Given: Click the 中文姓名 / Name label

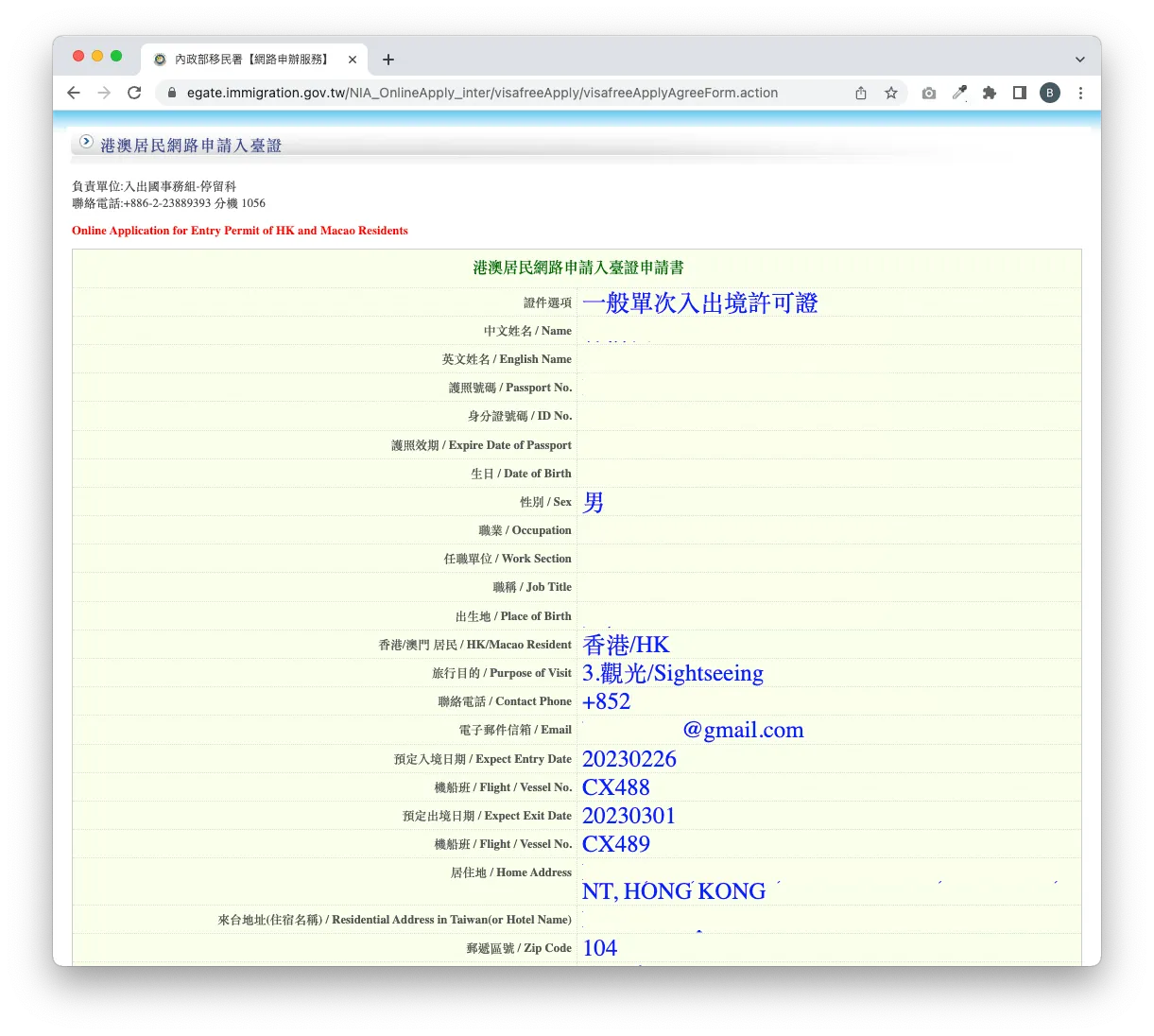Looking at the screenshot, I should tap(527, 331).
